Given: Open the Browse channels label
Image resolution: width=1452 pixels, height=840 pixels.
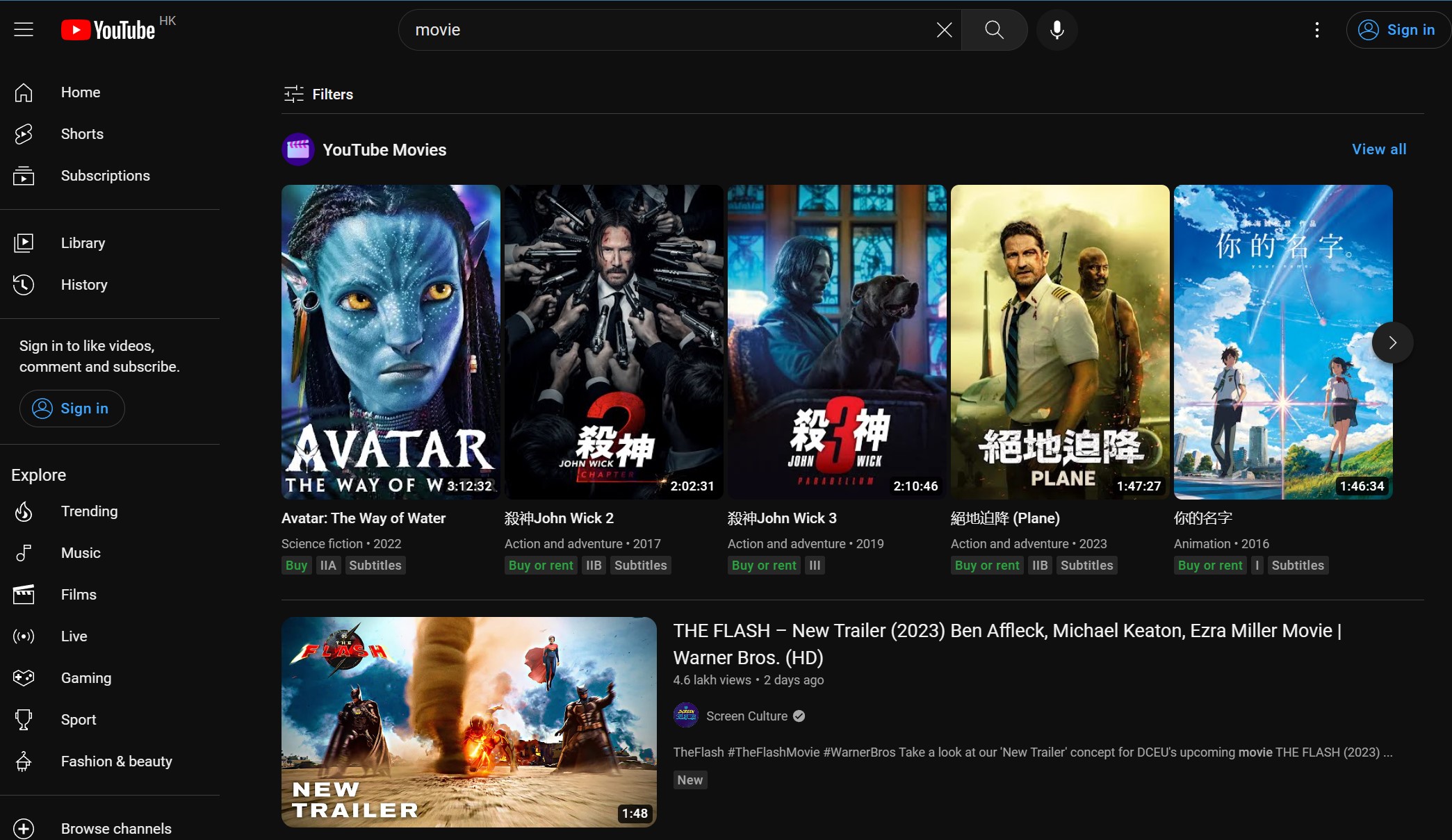Looking at the screenshot, I should pyautogui.click(x=116, y=829).
